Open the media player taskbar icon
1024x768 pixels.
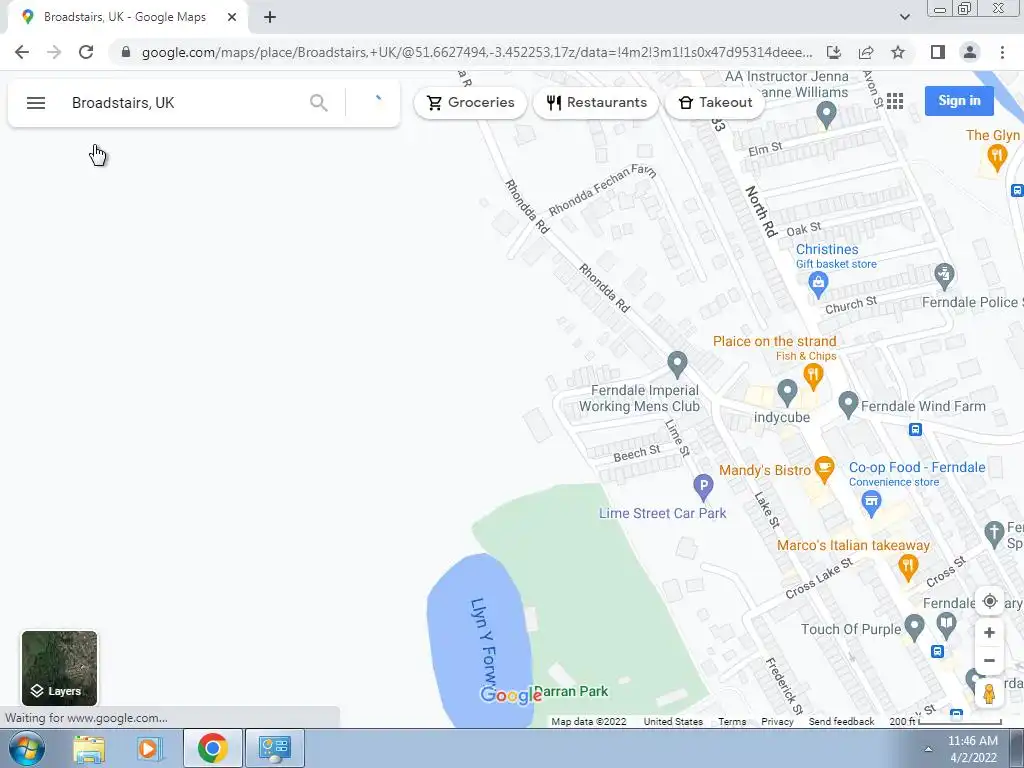click(x=148, y=748)
